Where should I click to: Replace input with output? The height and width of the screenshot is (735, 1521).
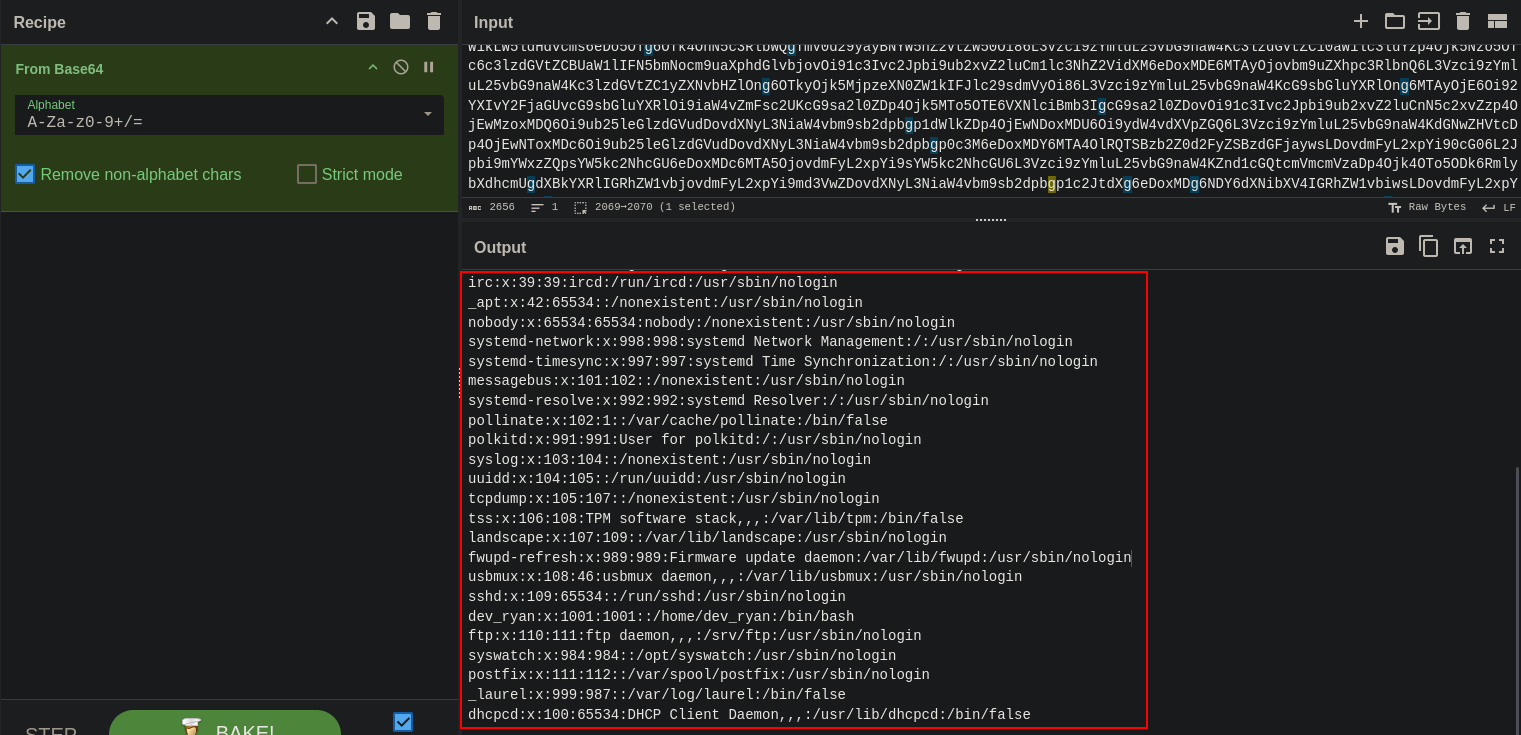(1463, 246)
